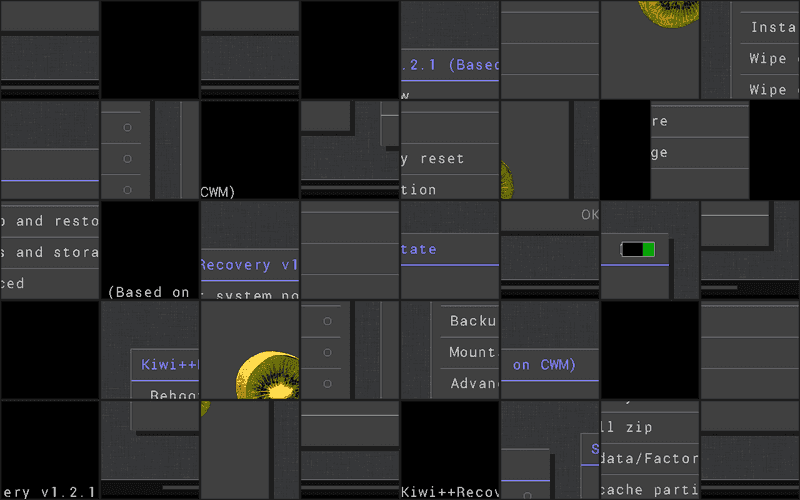Select the 'Insta' menu entry

772,28
